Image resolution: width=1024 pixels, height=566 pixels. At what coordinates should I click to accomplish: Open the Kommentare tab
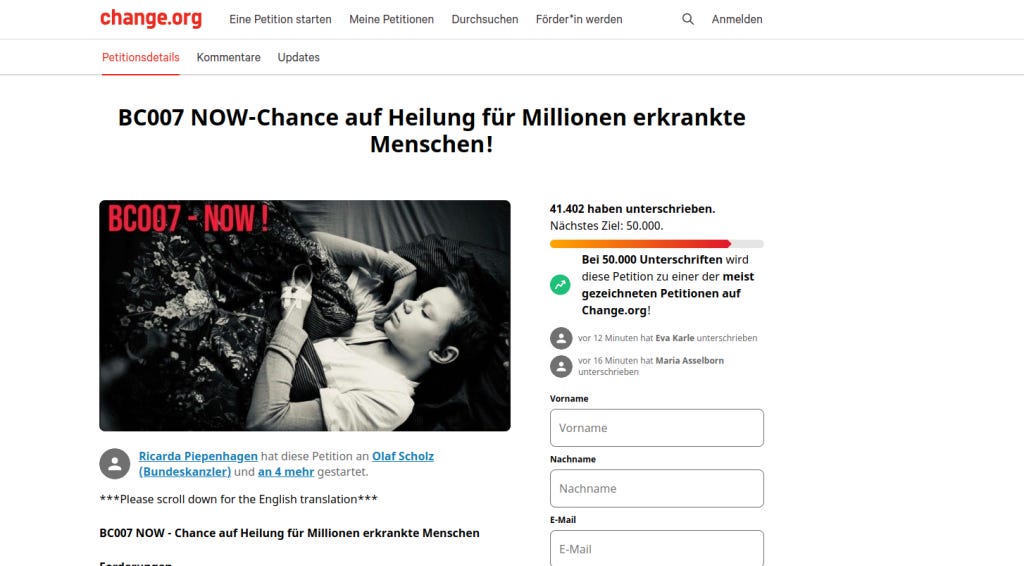coord(229,57)
